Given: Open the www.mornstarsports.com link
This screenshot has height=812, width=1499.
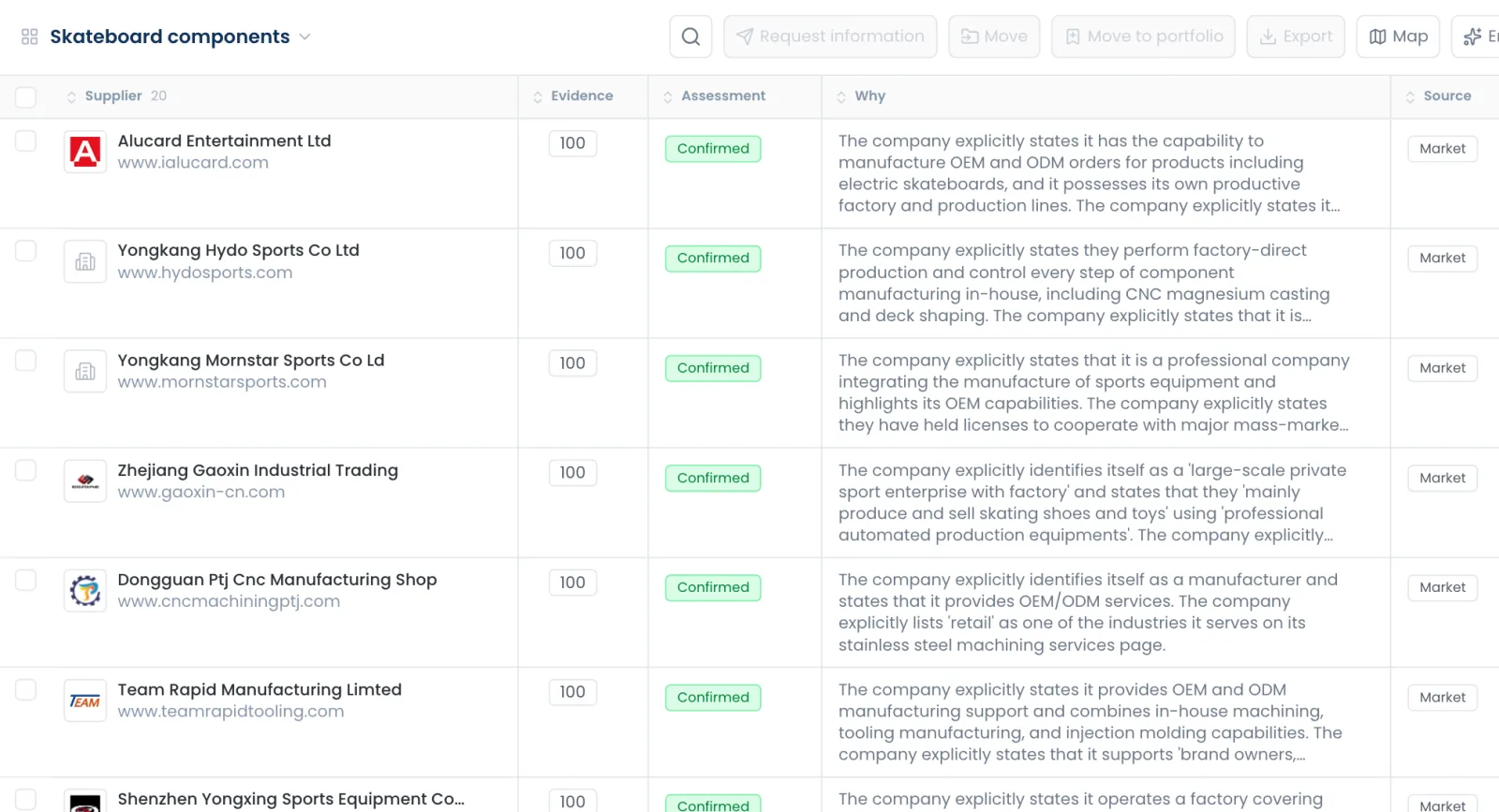Looking at the screenshot, I should [222, 382].
